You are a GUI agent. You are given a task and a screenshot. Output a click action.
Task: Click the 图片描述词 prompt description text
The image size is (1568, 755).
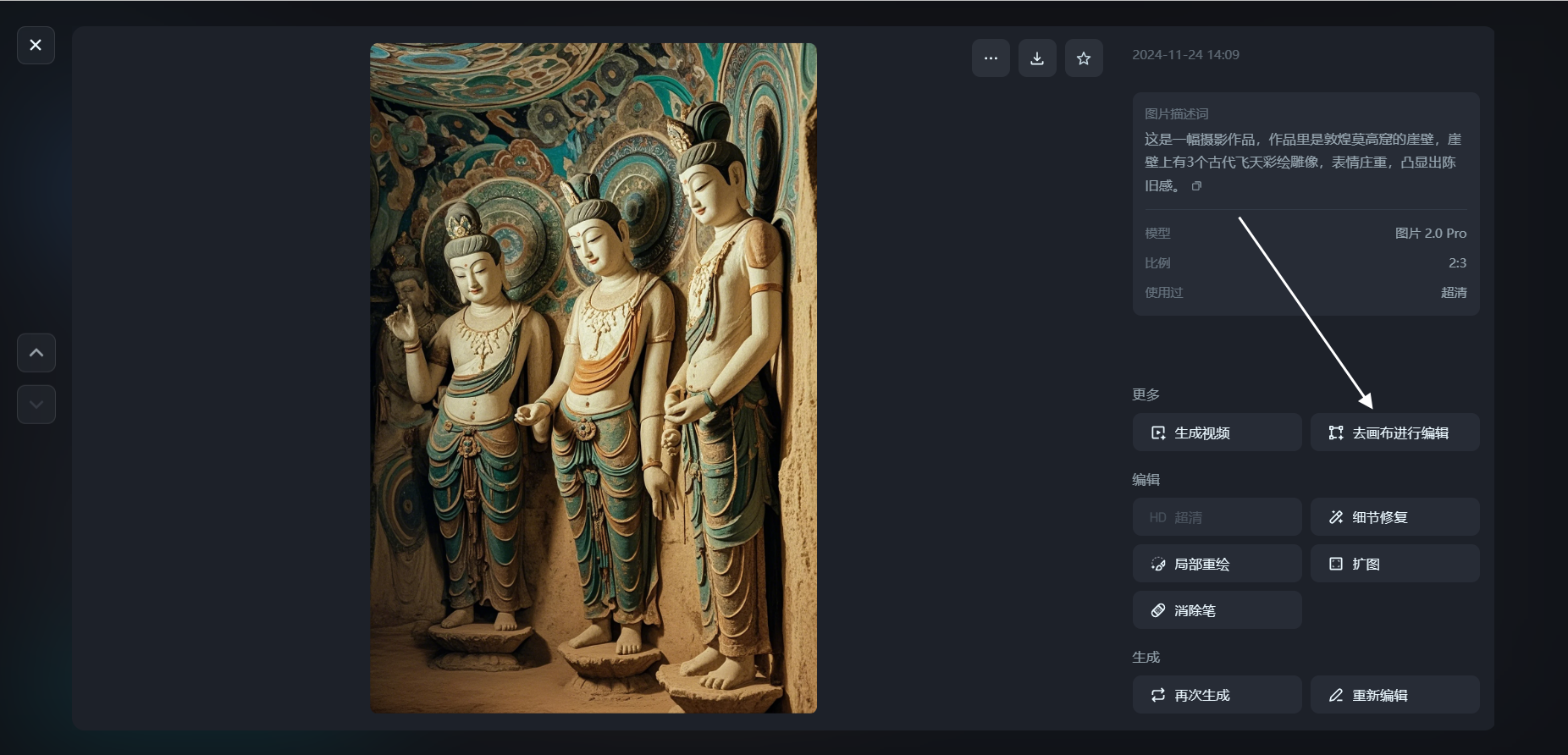pos(1302,162)
